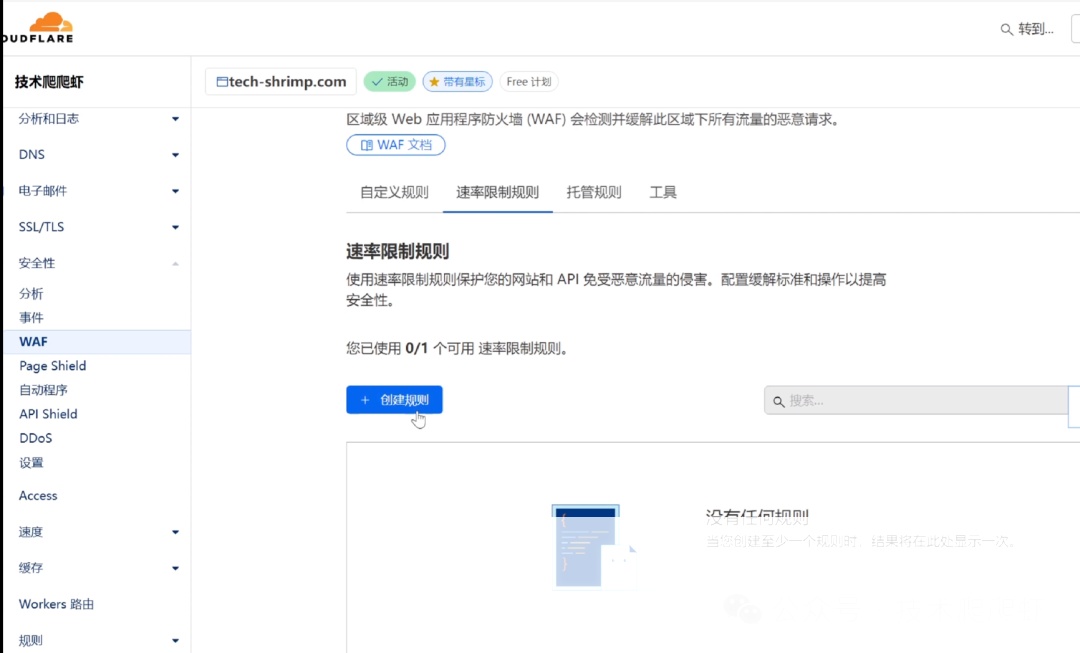This screenshot has width=1080, height=653.
Task: Expand the 分析和日志 sidebar section
Action: 175,119
